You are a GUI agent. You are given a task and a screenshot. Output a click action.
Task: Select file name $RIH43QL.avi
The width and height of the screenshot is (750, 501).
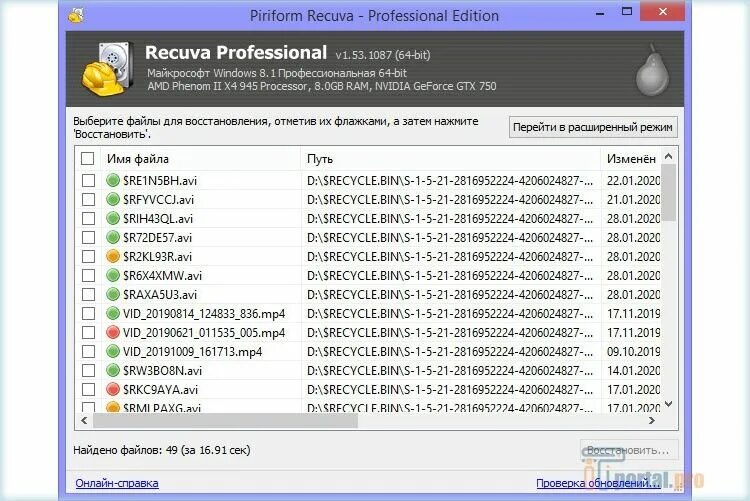tap(158, 219)
